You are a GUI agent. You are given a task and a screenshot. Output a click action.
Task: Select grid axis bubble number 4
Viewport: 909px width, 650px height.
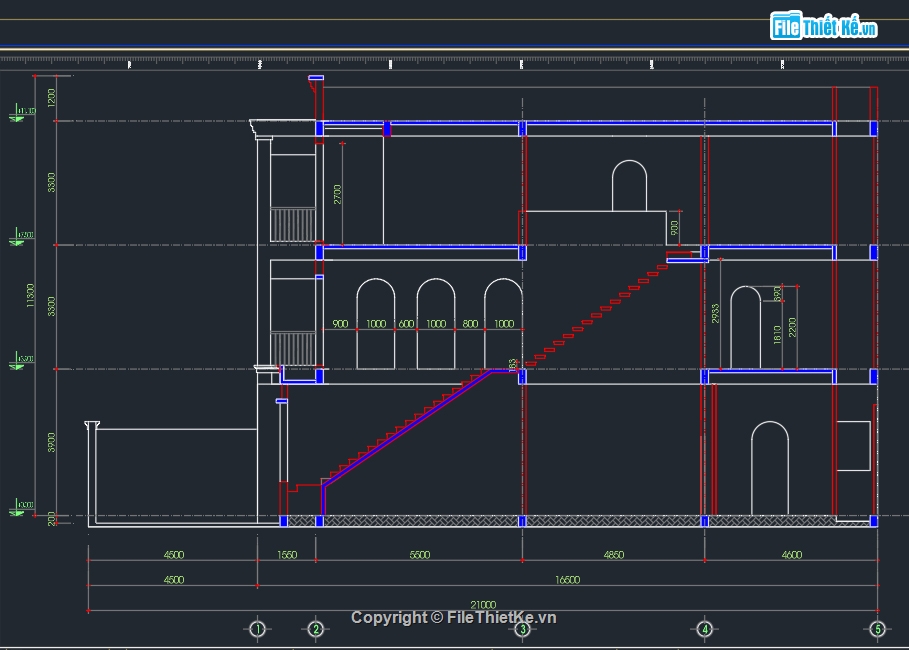(x=704, y=629)
